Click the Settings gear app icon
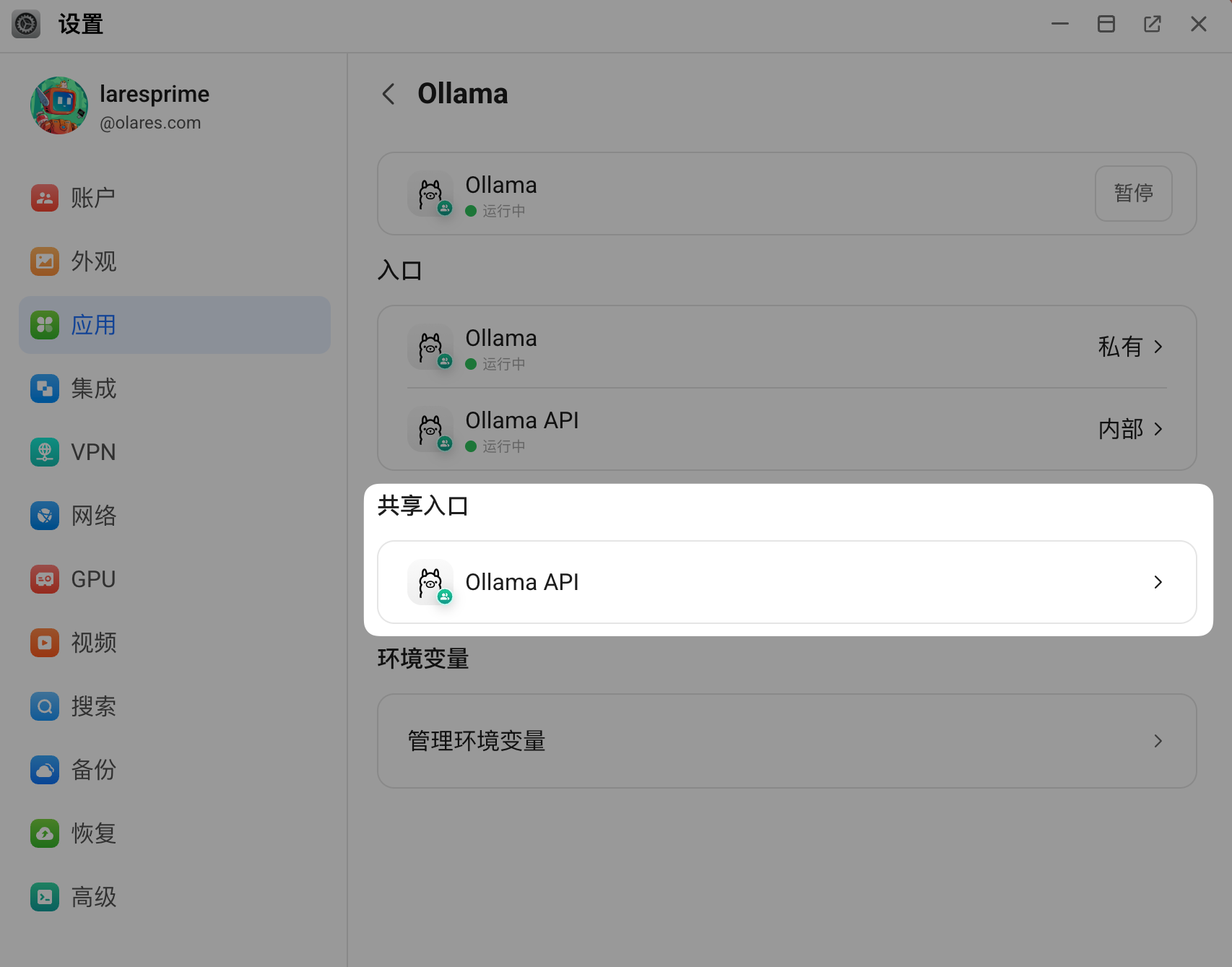This screenshot has width=1232, height=967. click(26, 25)
